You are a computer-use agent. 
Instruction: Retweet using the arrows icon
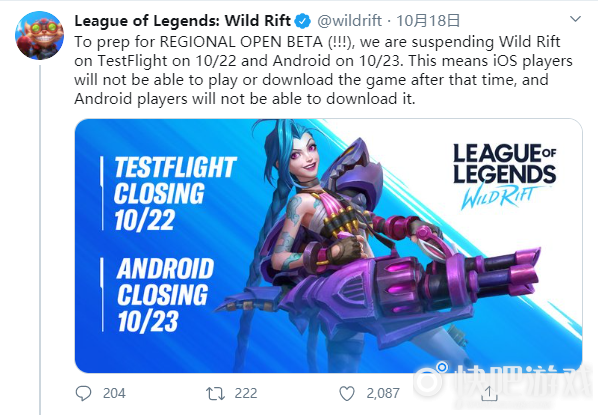pos(215,393)
